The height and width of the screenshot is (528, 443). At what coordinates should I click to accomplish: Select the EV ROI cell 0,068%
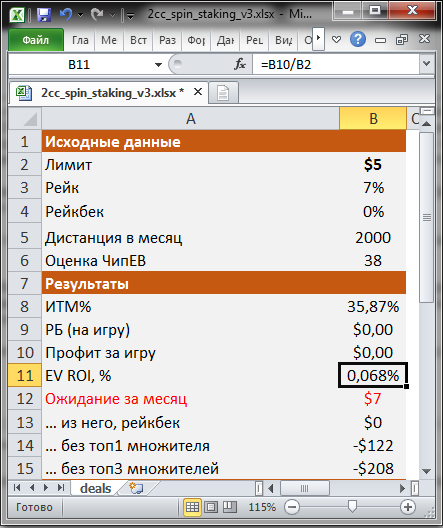tap(373, 375)
